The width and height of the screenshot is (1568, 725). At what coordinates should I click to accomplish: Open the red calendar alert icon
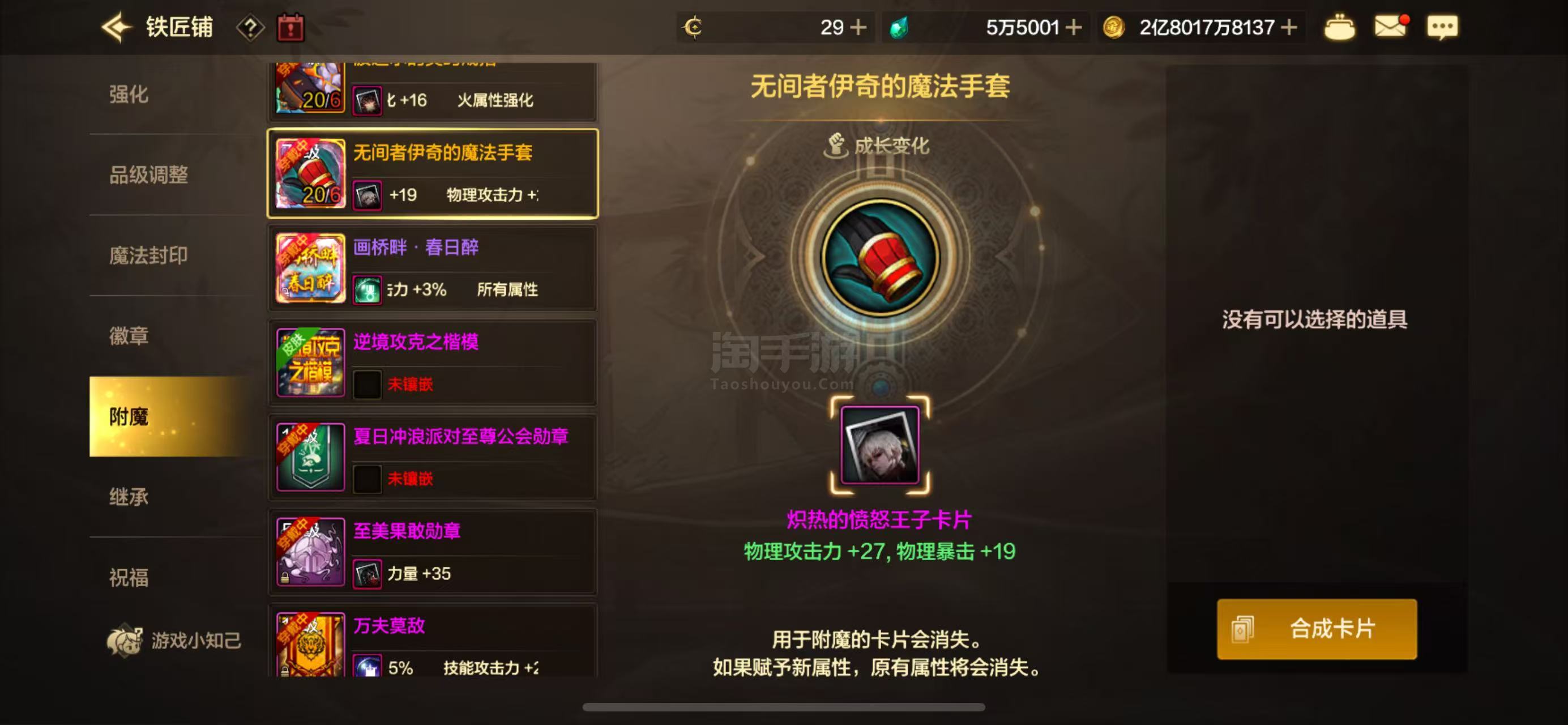(x=290, y=27)
